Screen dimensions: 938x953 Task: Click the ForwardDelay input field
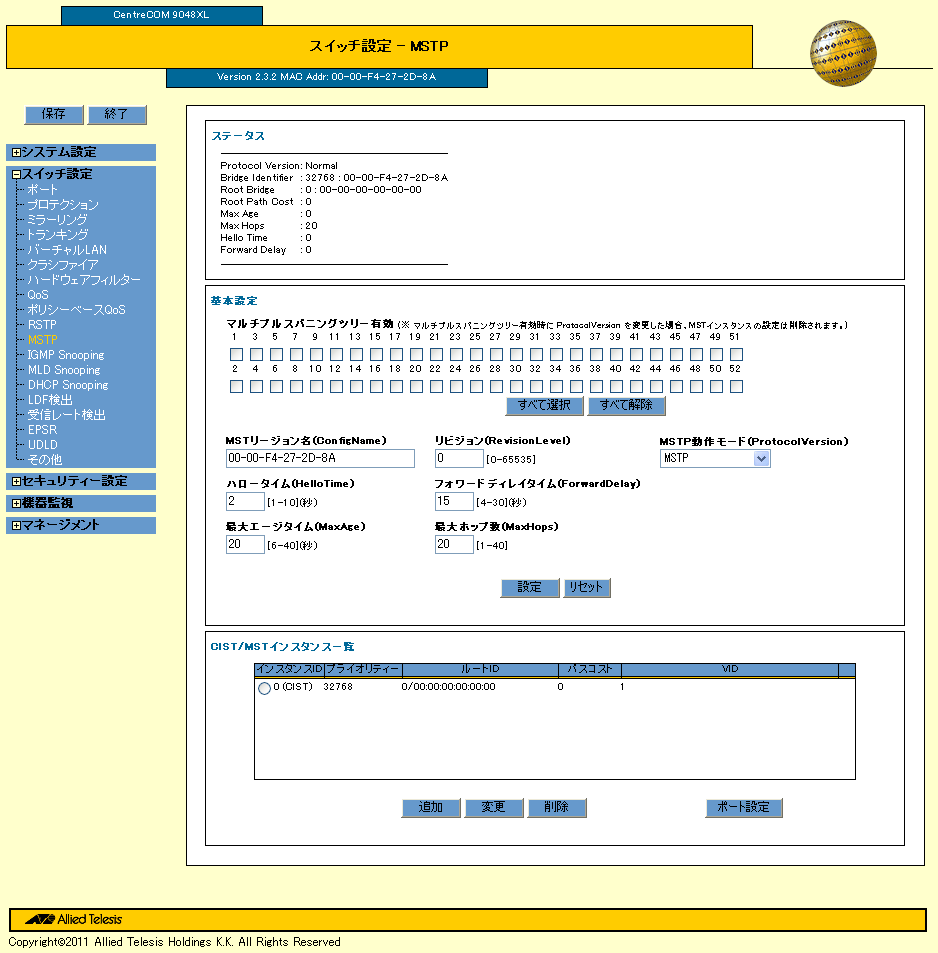click(x=454, y=501)
